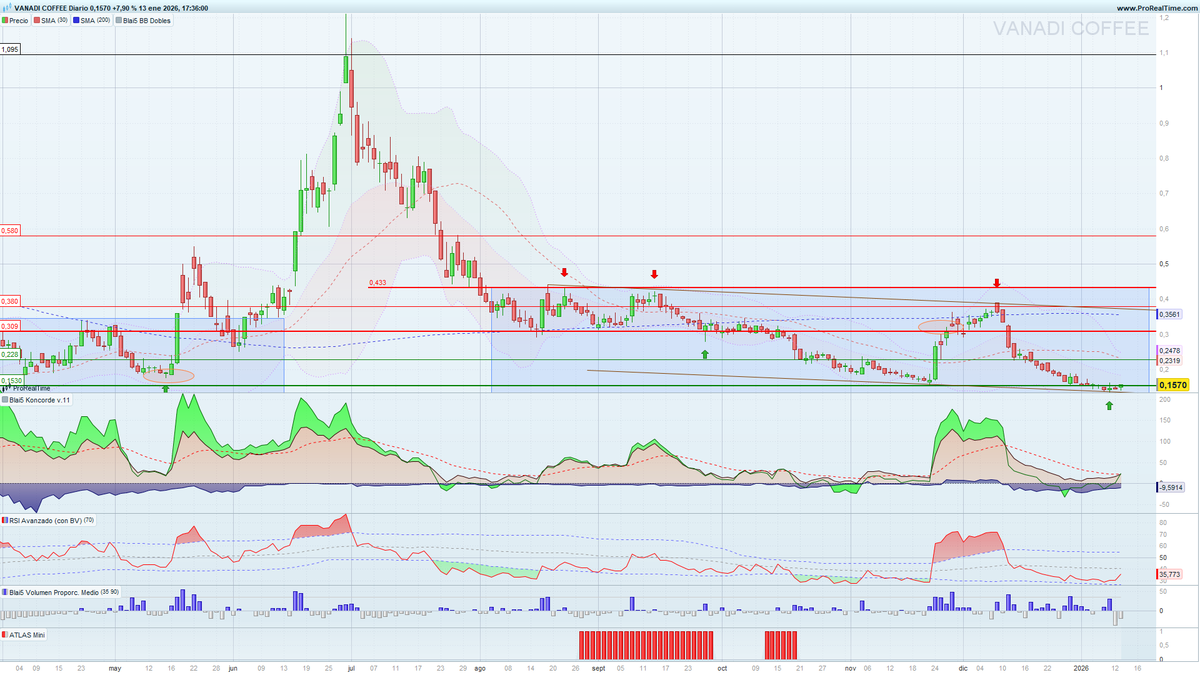
Task: Click the yellow 0,1570 current price tag
Action: pos(1171,385)
